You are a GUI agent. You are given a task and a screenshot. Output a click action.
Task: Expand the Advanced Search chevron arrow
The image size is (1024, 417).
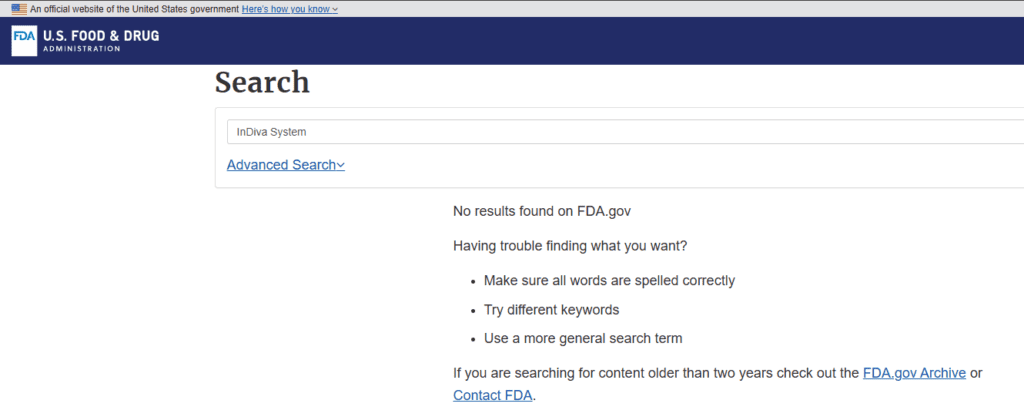340,166
